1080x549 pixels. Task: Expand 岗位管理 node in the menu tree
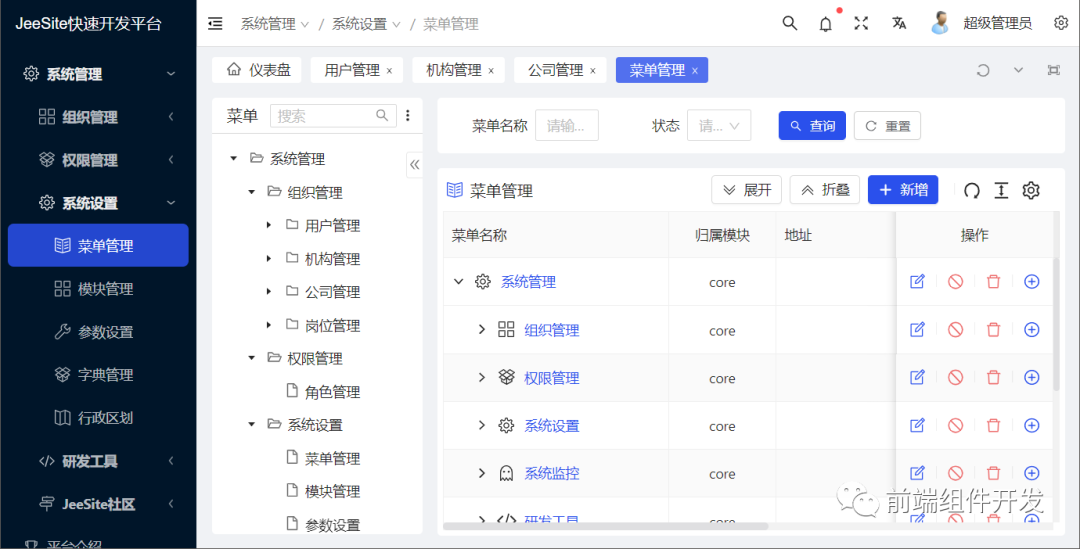(269, 325)
